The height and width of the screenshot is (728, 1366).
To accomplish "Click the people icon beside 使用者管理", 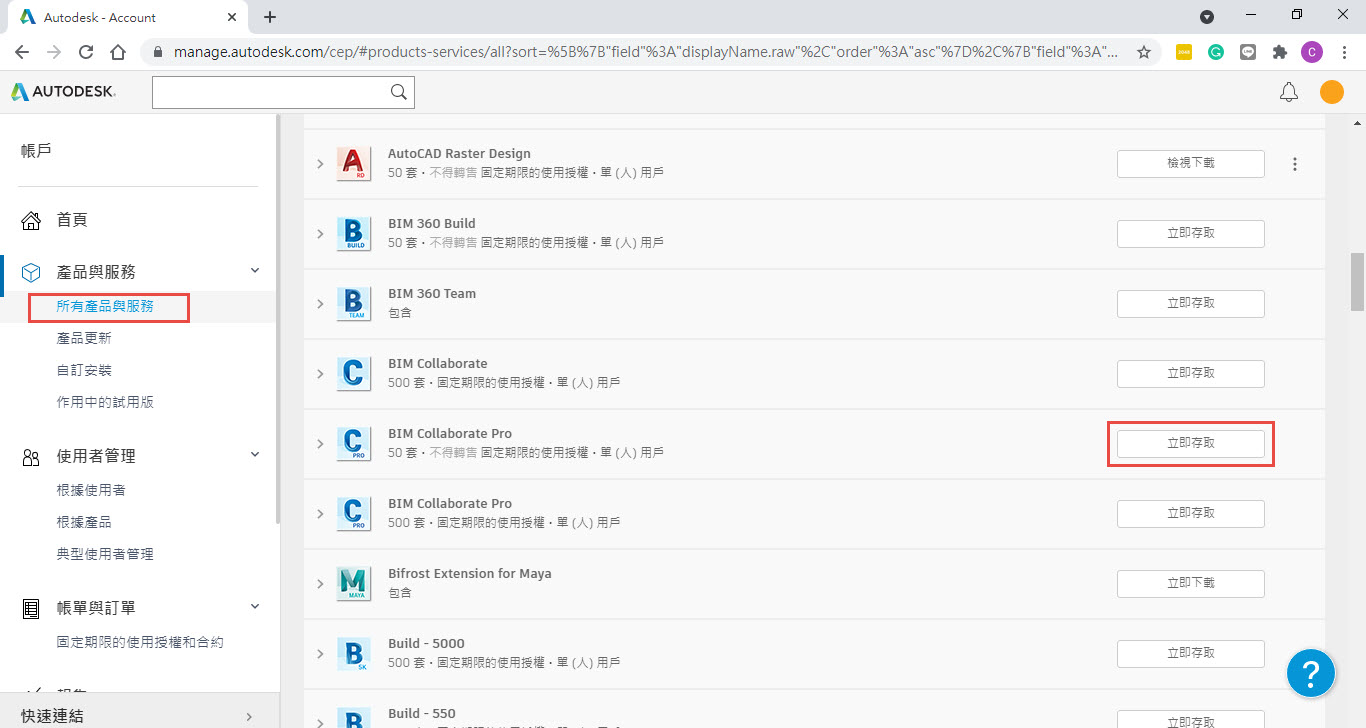I will (x=31, y=457).
